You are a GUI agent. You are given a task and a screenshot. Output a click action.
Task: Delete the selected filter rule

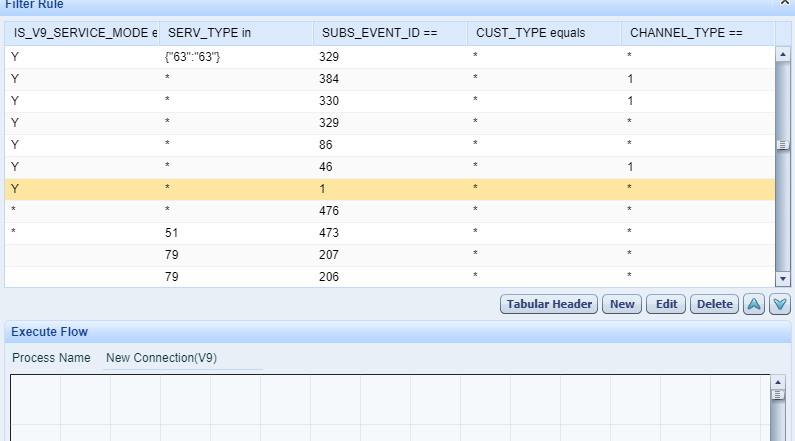[x=714, y=304]
